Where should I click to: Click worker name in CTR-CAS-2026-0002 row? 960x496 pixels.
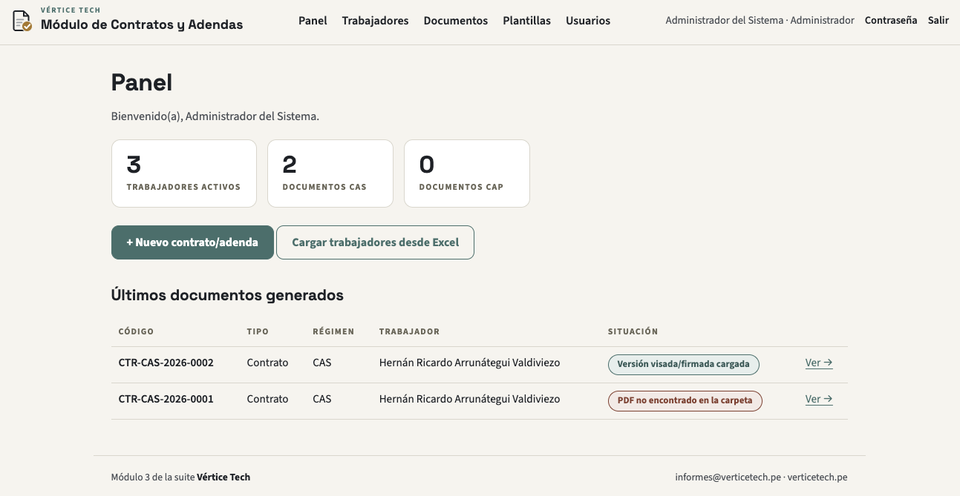click(469, 363)
